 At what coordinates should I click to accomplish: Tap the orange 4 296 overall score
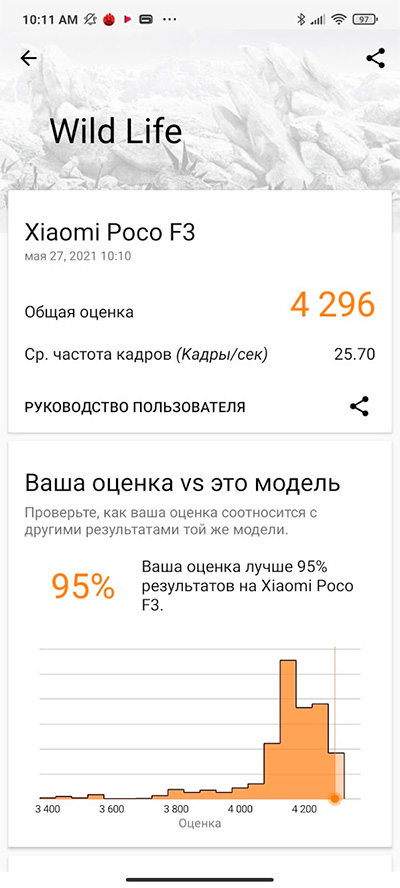coord(333,305)
